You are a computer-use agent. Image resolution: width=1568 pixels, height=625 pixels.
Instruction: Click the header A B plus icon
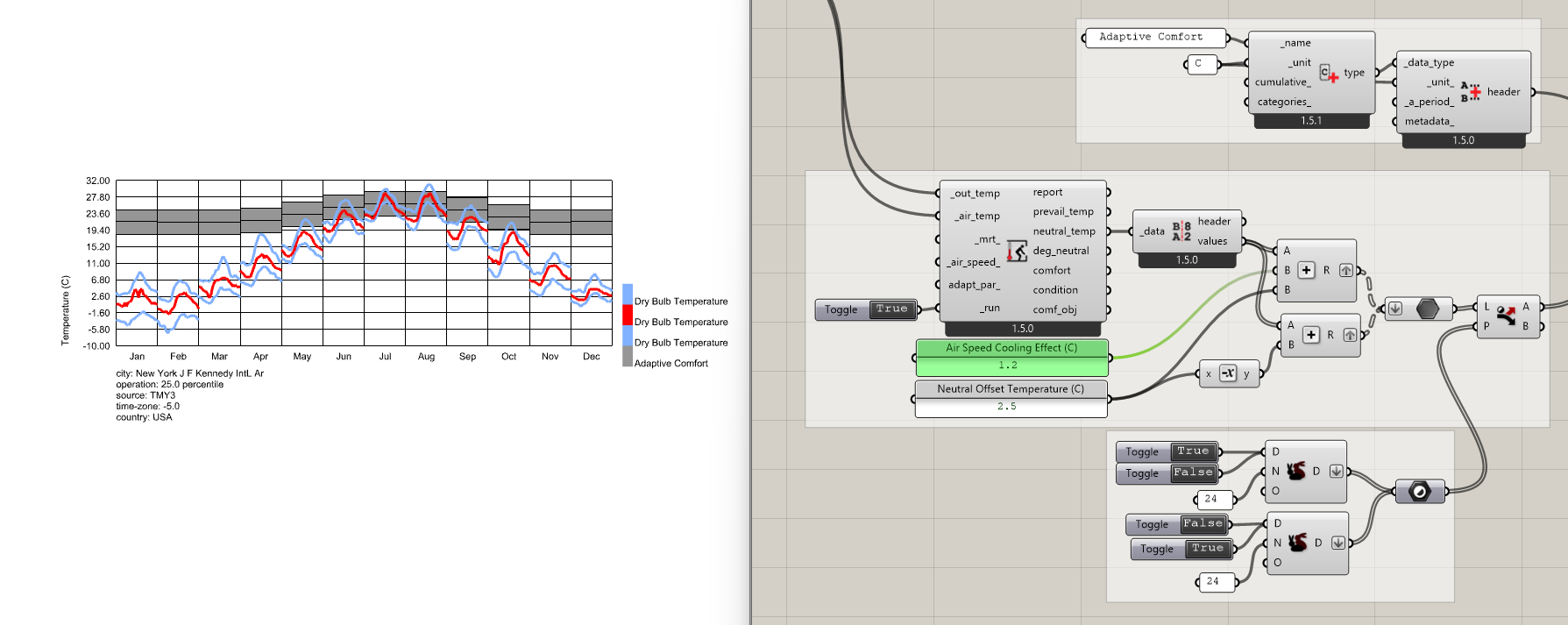[x=1470, y=91]
